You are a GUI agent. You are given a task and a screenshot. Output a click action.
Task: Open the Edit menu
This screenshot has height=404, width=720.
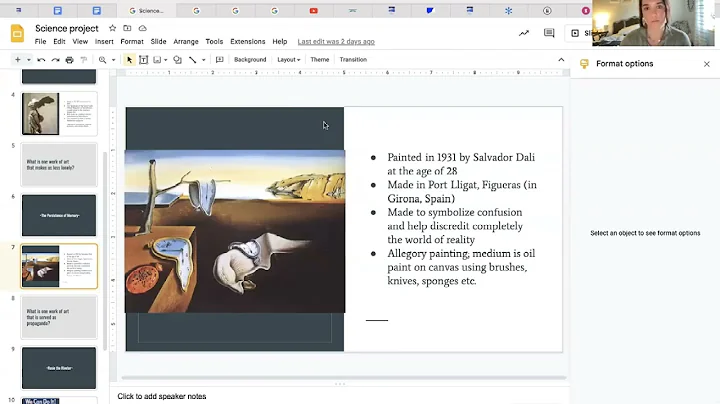[x=59, y=41]
